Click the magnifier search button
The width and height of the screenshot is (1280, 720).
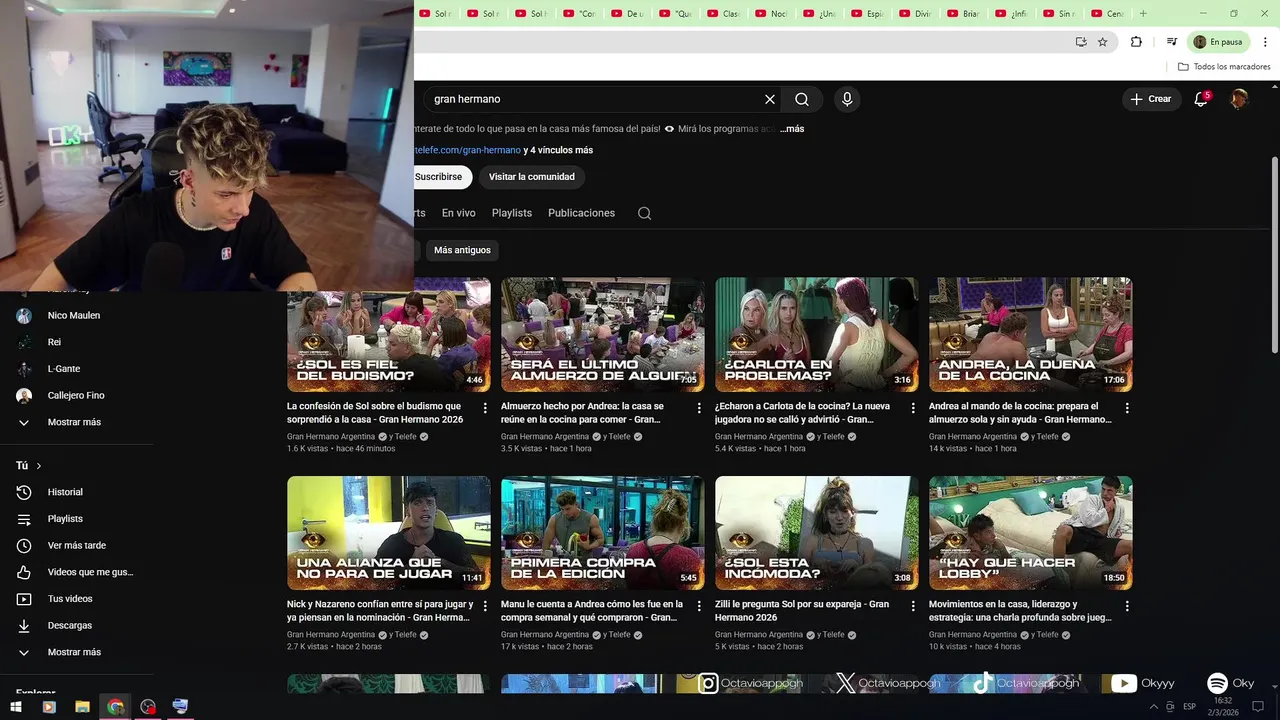pyautogui.click(x=802, y=99)
